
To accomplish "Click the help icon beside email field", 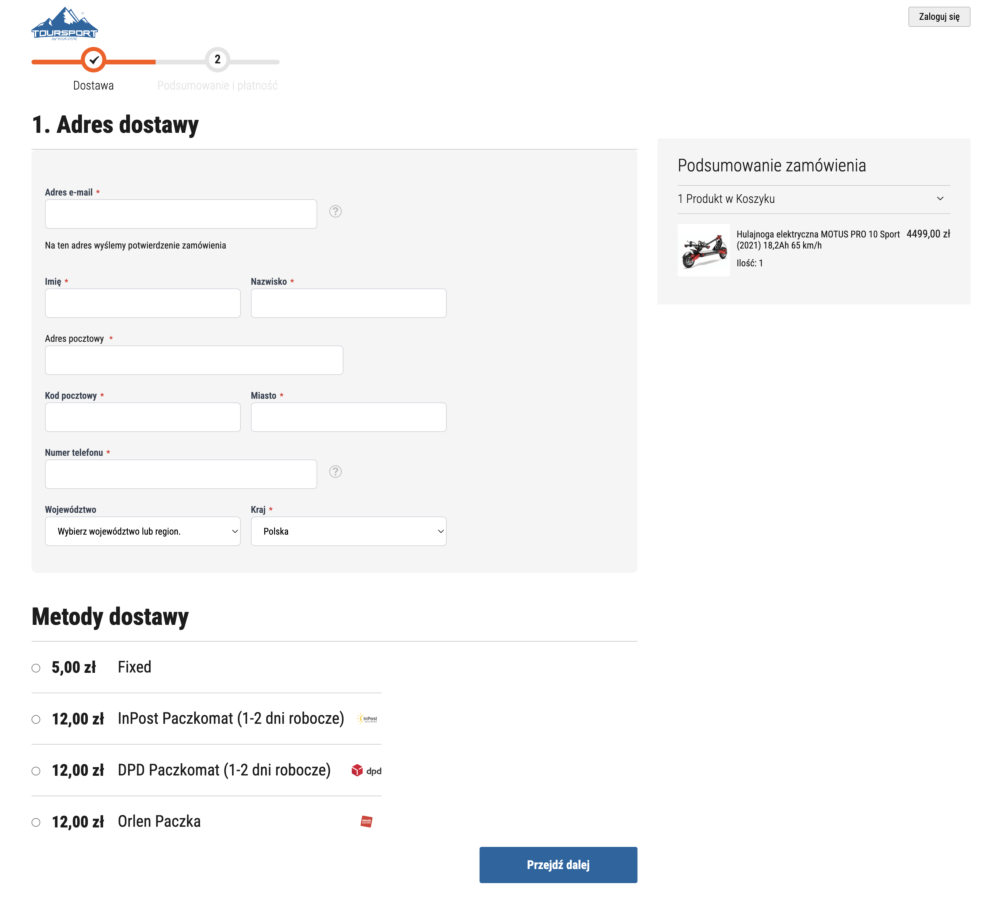I will click(336, 211).
